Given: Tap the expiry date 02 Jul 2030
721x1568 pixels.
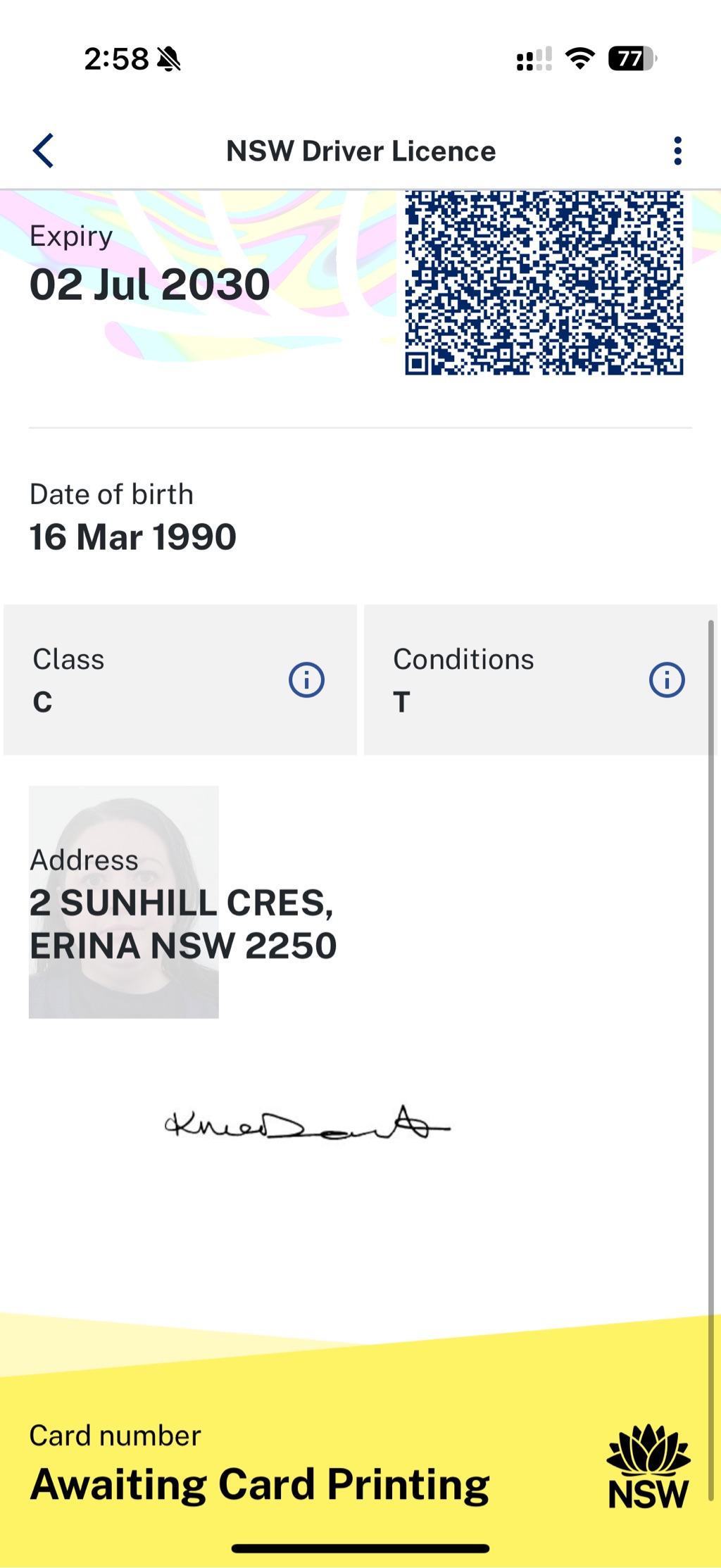Looking at the screenshot, I should 149,284.
